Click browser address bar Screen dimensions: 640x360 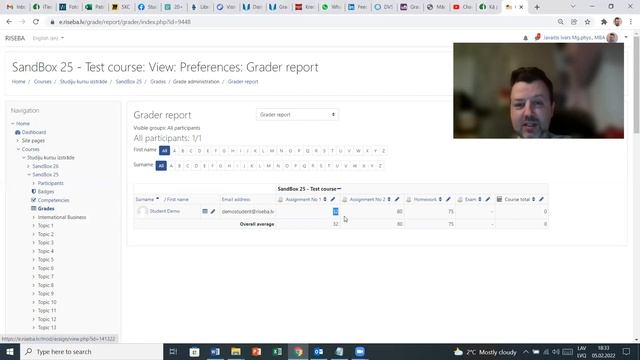click(x=302, y=22)
